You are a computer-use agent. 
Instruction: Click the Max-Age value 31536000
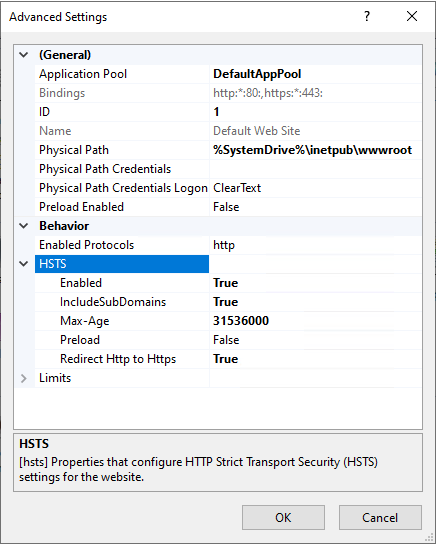pyautogui.click(x=241, y=321)
